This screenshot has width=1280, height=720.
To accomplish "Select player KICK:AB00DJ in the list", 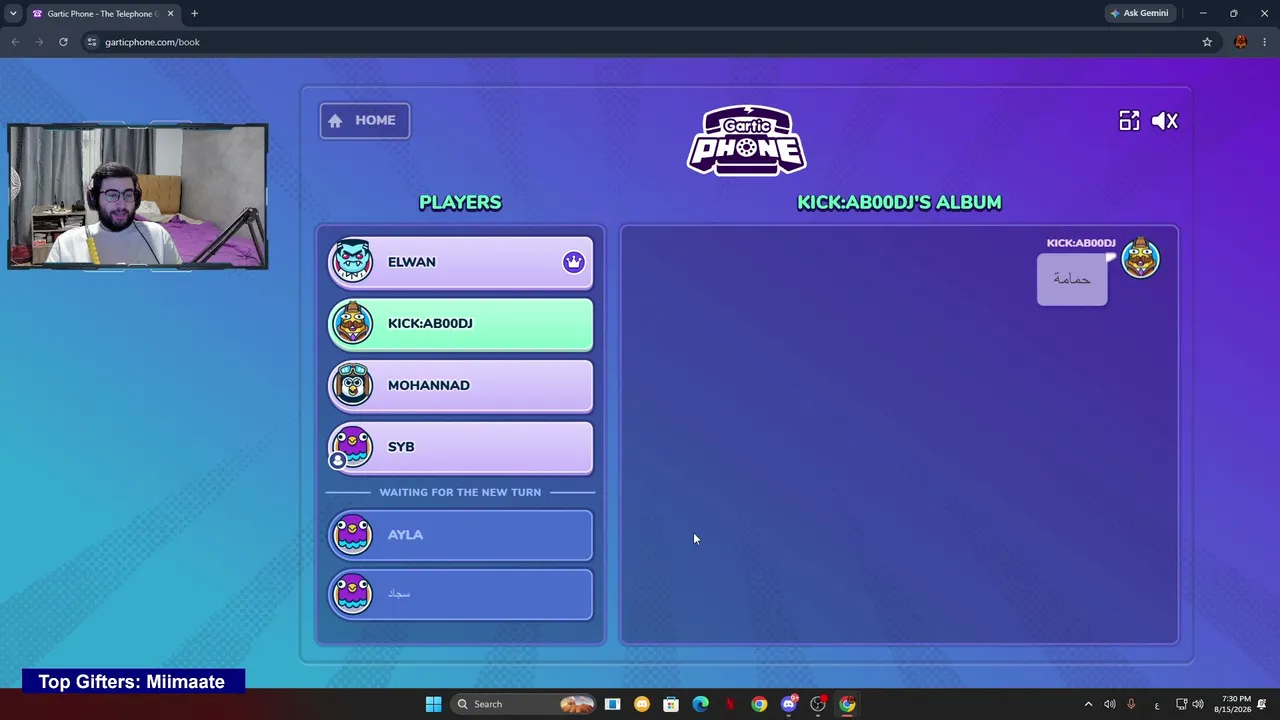I will (460, 324).
